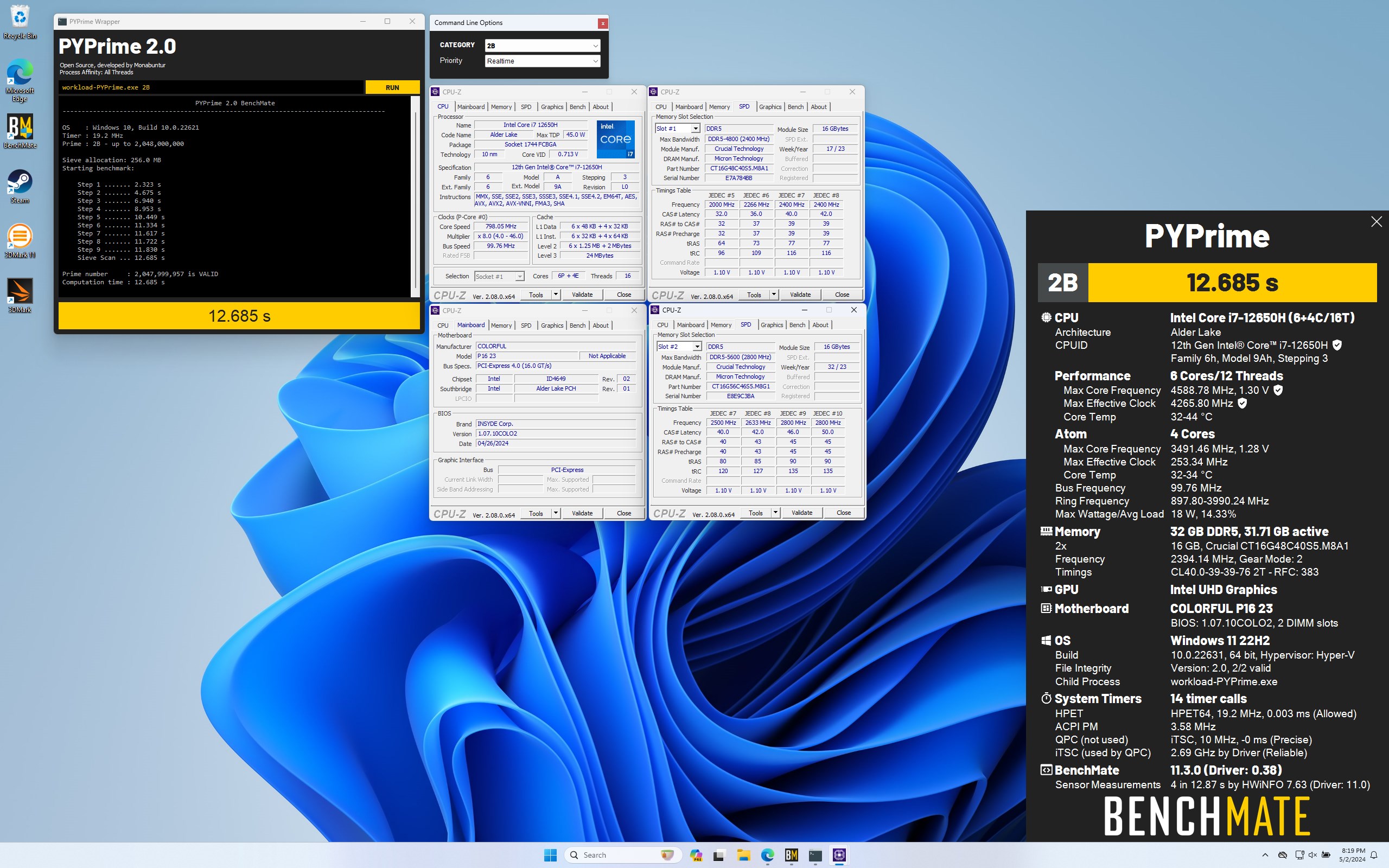Click the PYPrime Wrapper title bar icon
The image size is (1389, 868).
62,21
